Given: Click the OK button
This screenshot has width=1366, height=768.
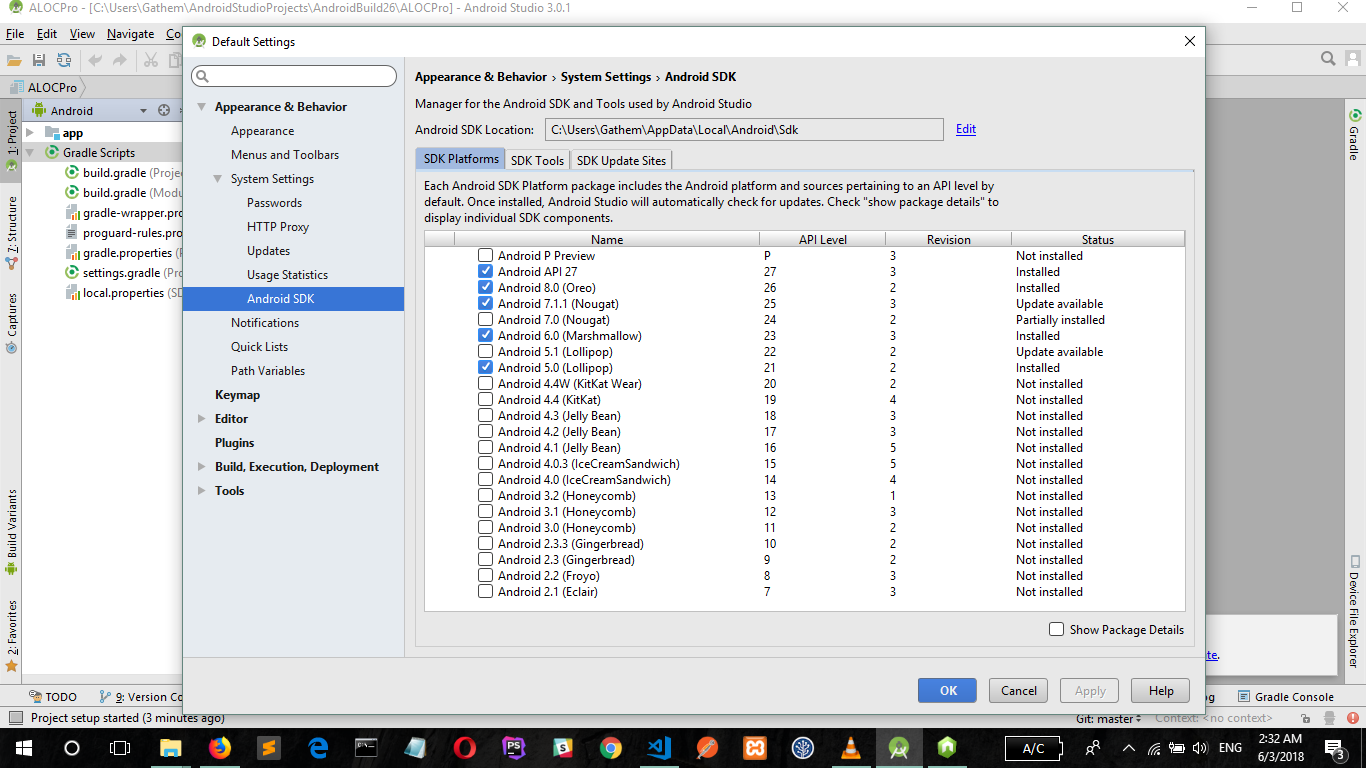Looking at the screenshot, I should [x=949, y=690].
